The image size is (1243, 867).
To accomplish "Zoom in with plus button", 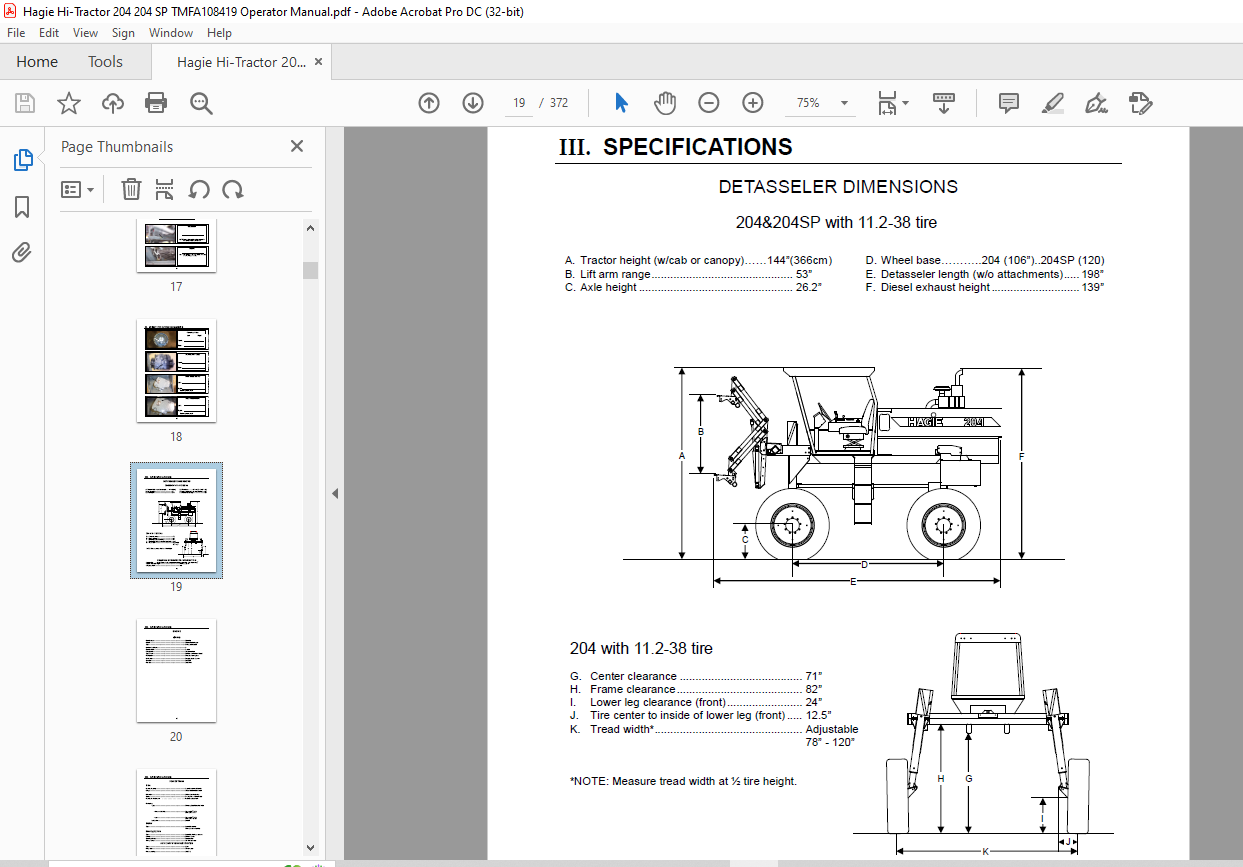I will point(753,103).
